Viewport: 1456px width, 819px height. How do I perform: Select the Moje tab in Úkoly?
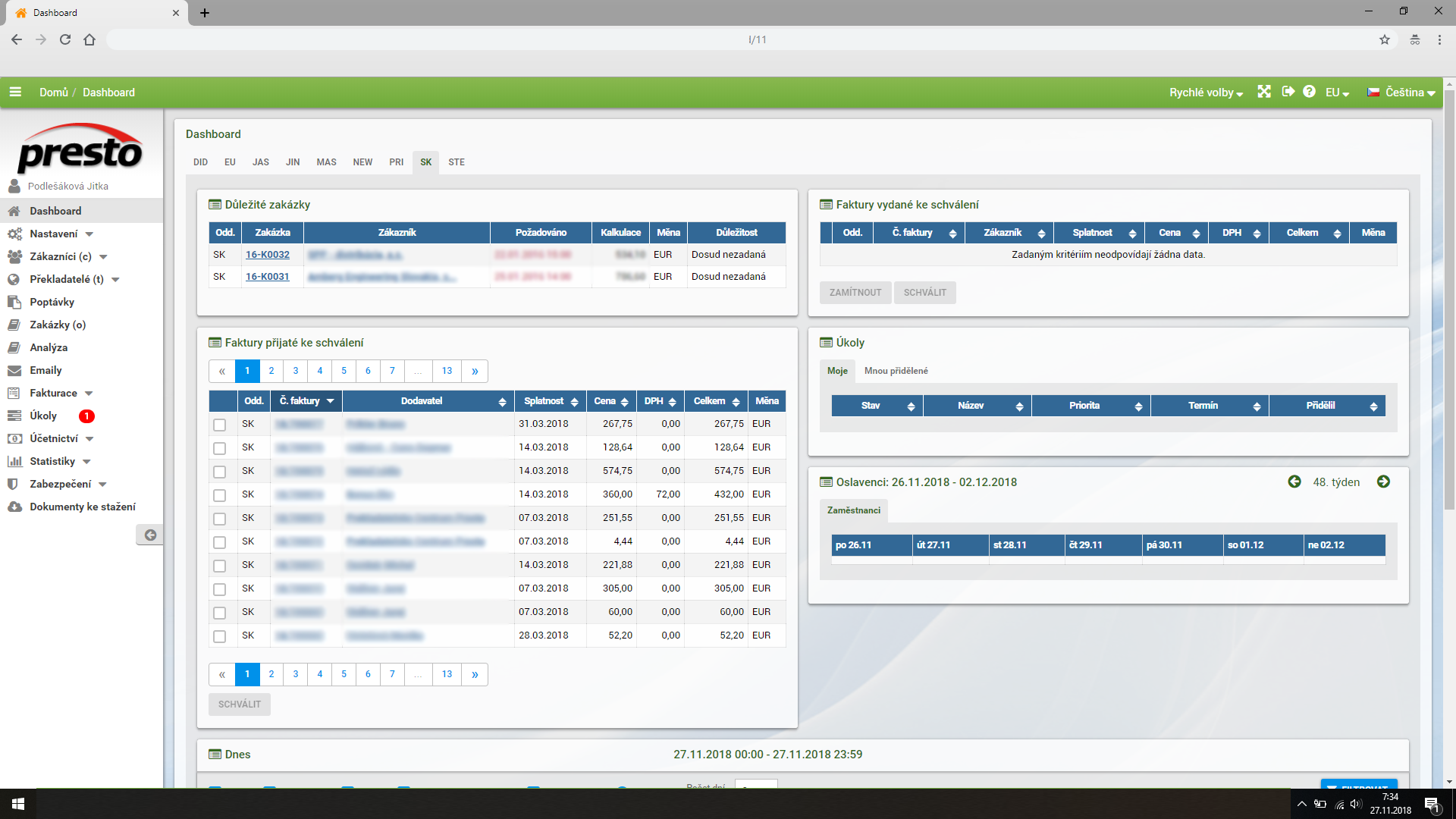[837, 371]
